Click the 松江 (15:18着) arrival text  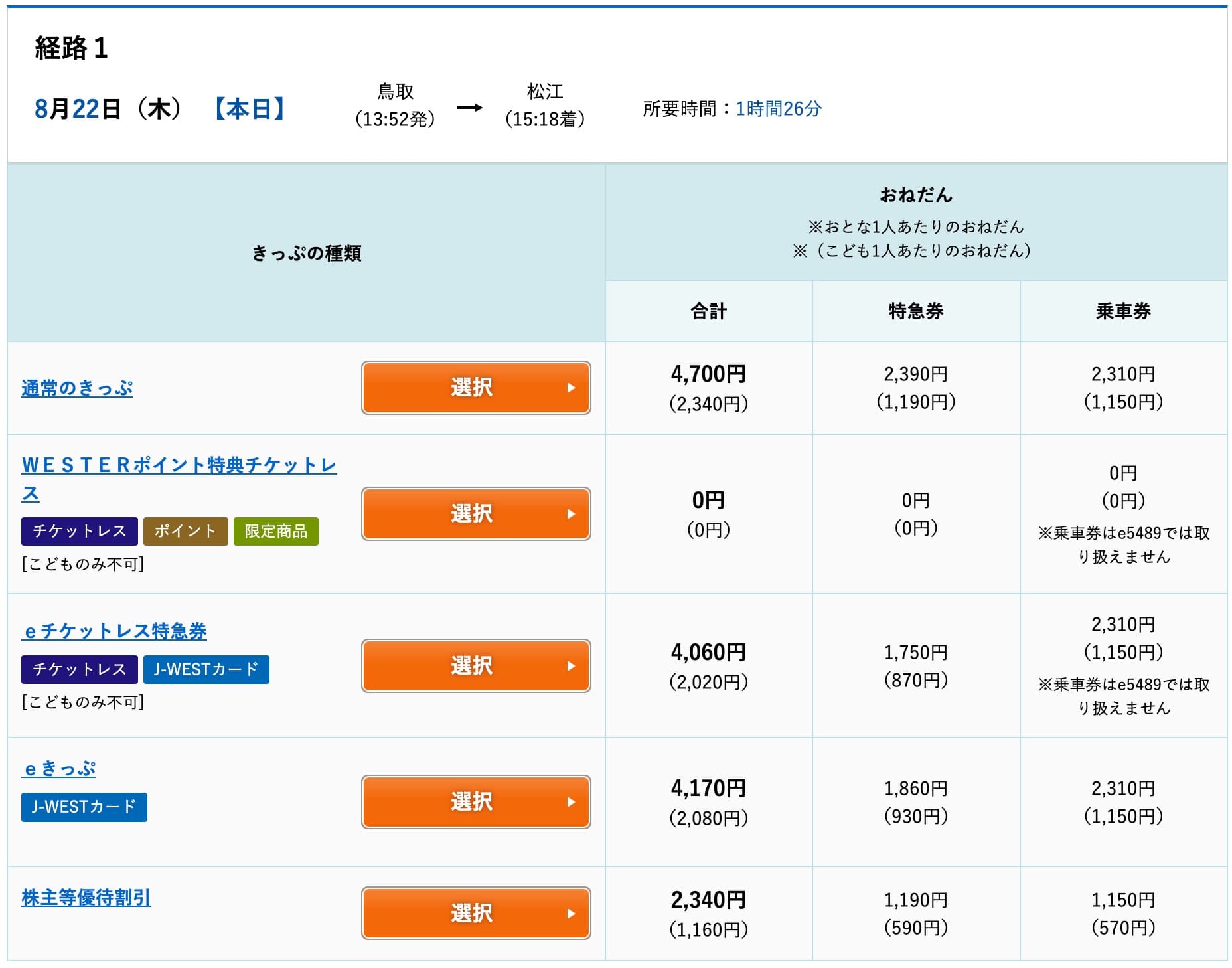click(x=545, y=106)
